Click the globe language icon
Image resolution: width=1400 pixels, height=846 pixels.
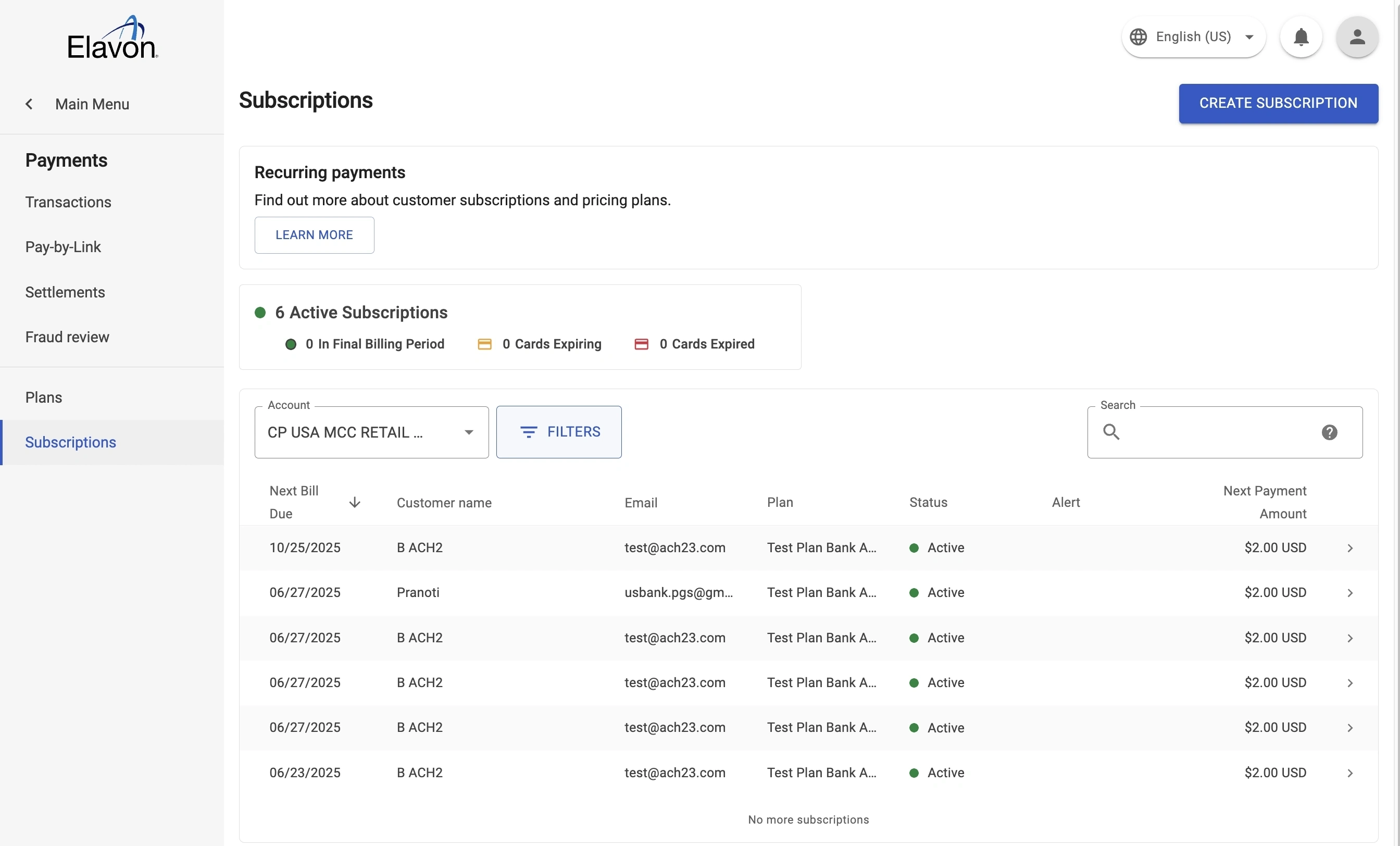click(1138, 37)
